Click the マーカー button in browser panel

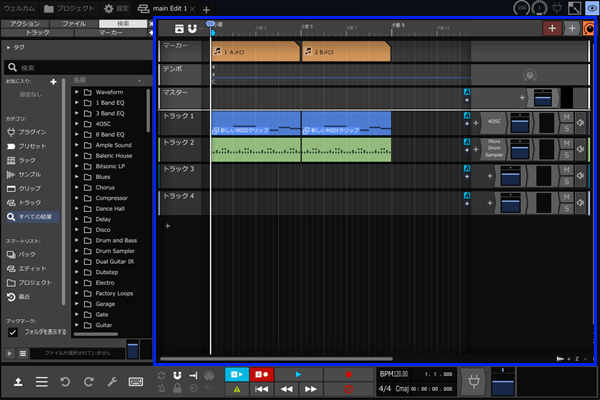tap(112, 32)
